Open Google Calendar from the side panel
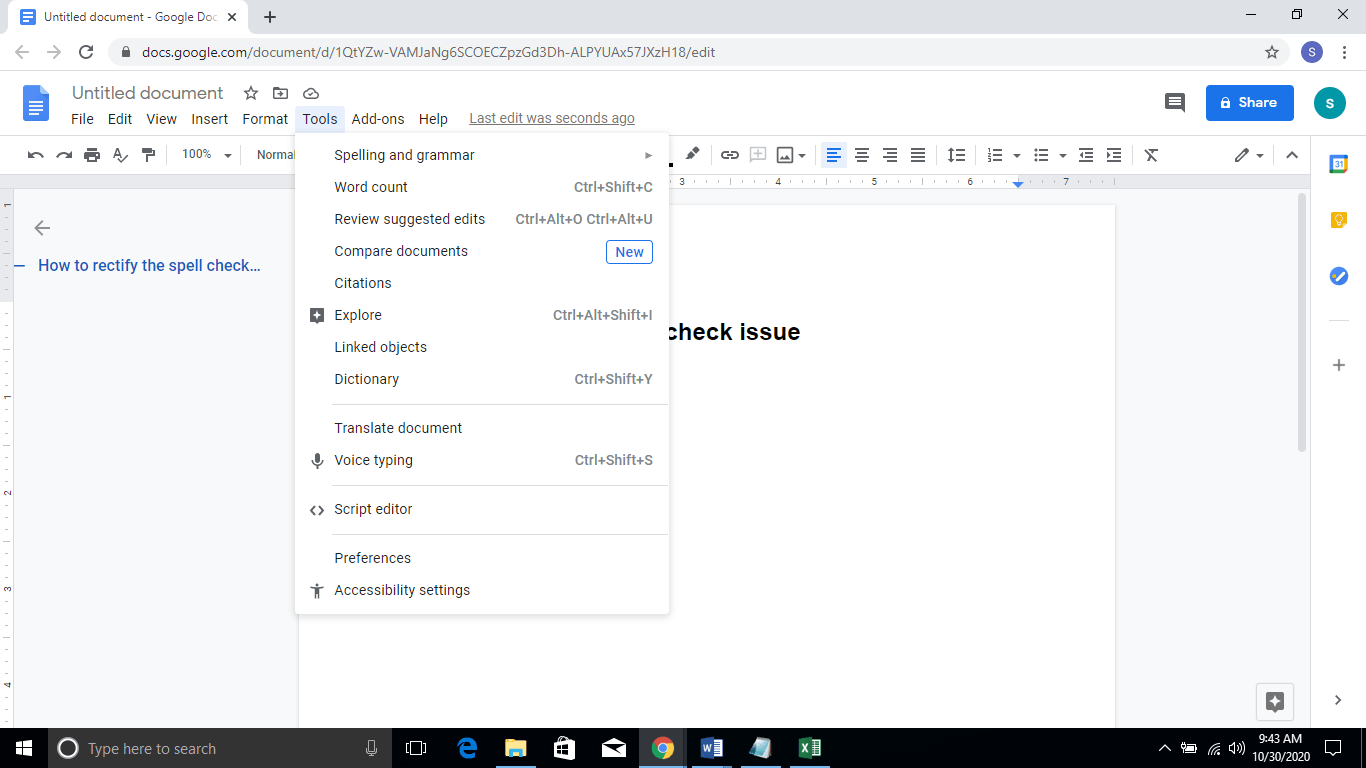The image size is (1366, 768). pyautogui.click(x=1338, y=162)
